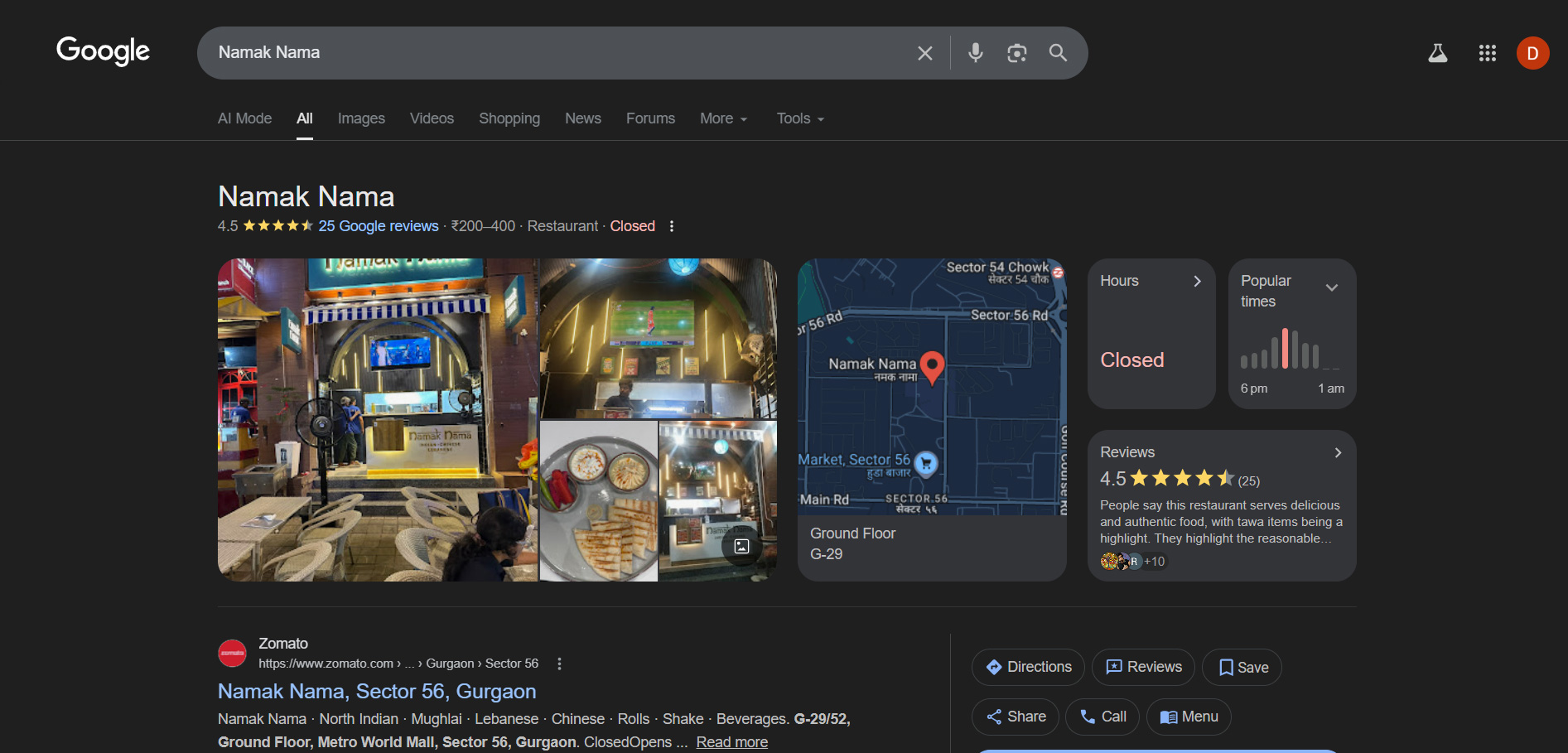1568x753 pixels.
Task: Click the Directions button
Action: pos(1027,667)
